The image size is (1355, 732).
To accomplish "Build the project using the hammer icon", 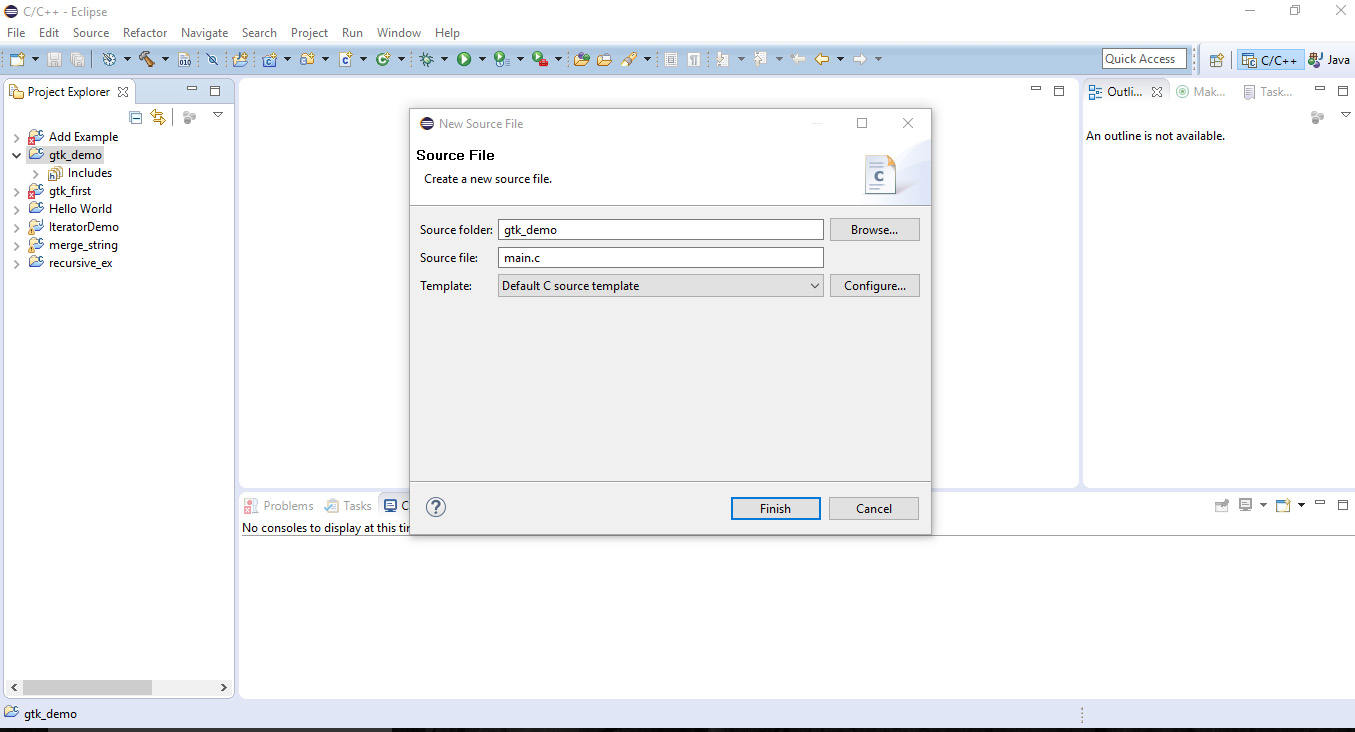I will [148, 59].
